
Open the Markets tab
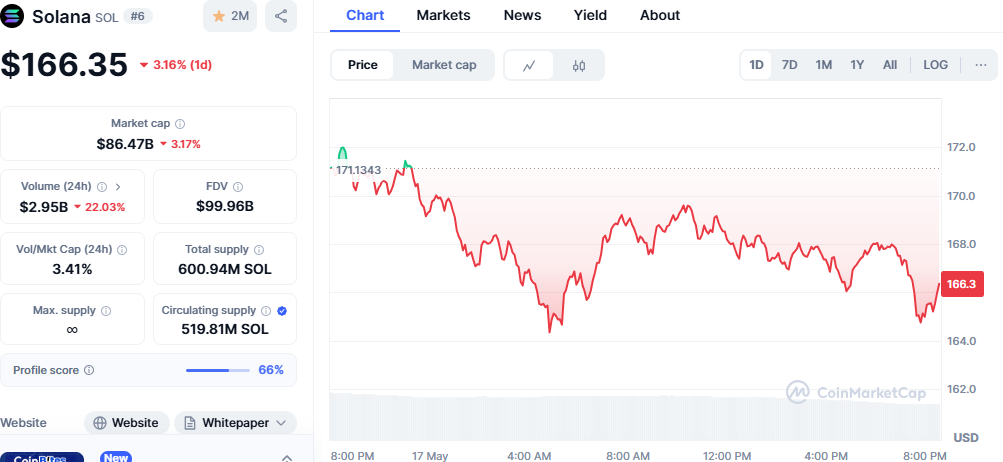pos(444,15)
